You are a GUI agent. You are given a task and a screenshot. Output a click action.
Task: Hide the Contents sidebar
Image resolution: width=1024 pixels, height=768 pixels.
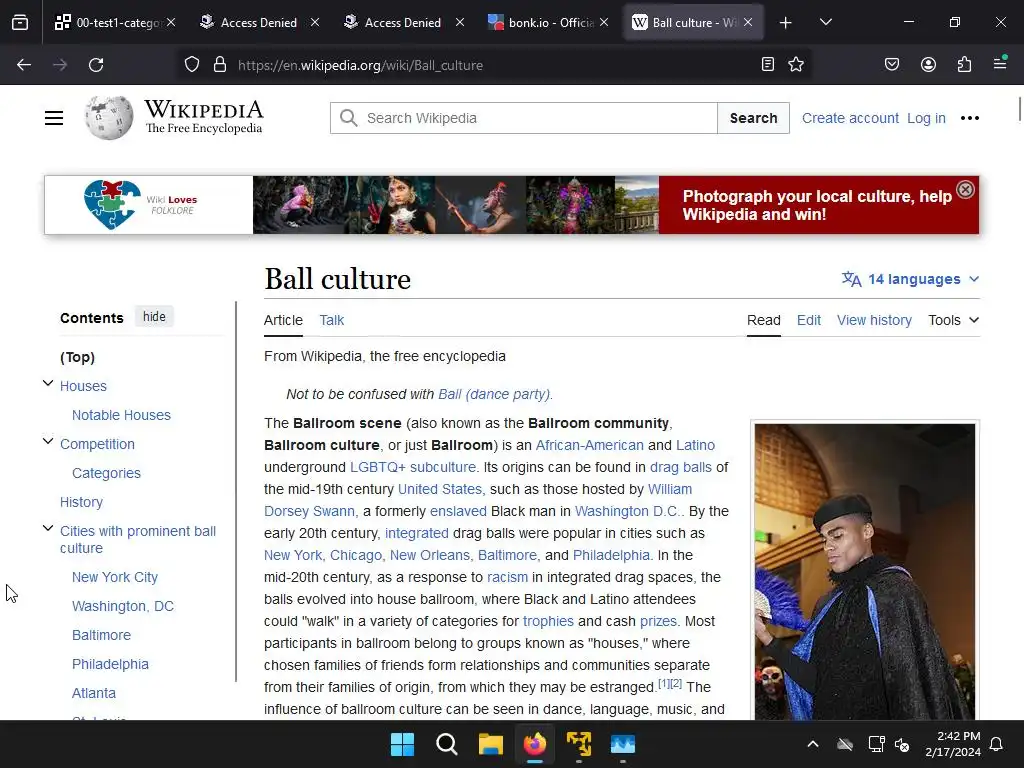(x=154, y=317)
